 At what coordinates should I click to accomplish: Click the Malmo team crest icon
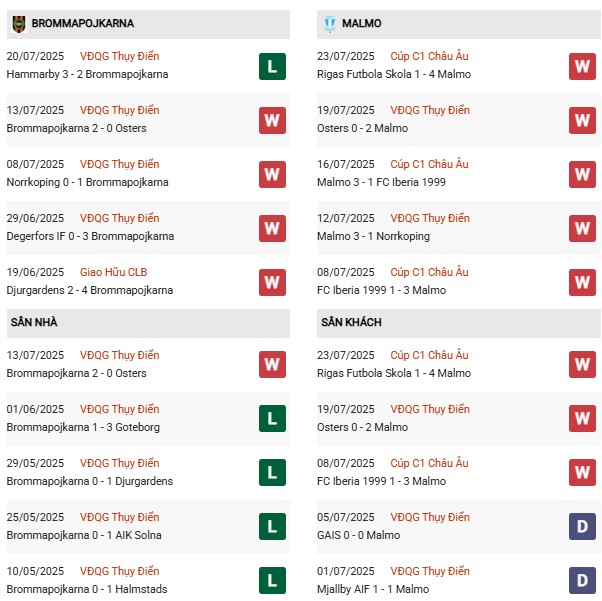click(329, 23)
